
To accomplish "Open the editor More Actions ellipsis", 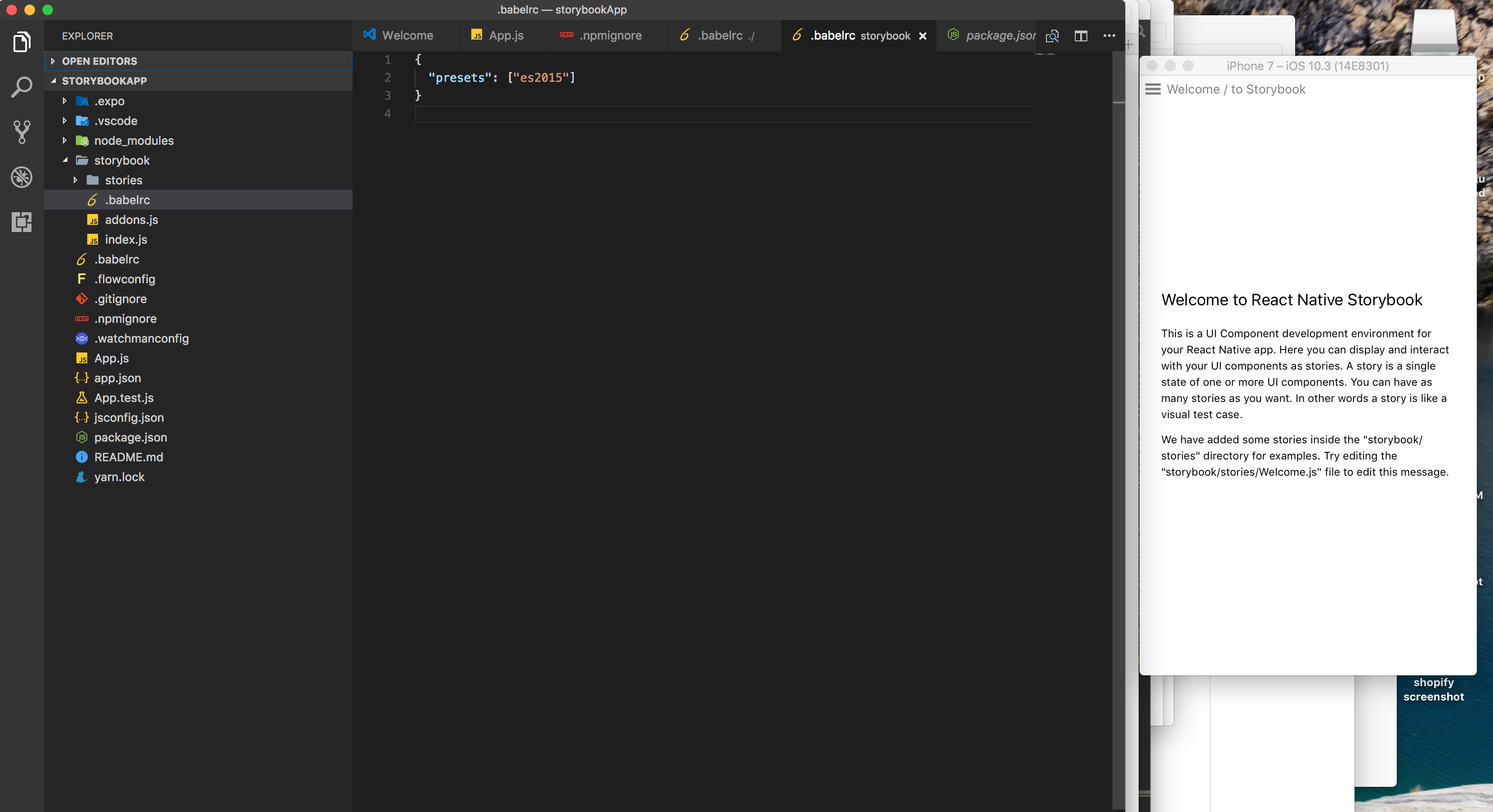I will (1109, 36).
